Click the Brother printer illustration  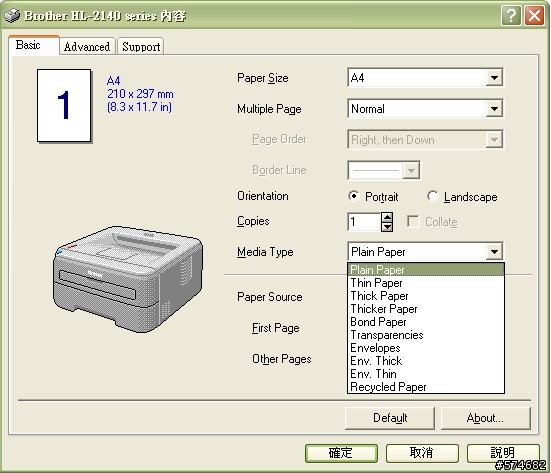coord(128,279)
